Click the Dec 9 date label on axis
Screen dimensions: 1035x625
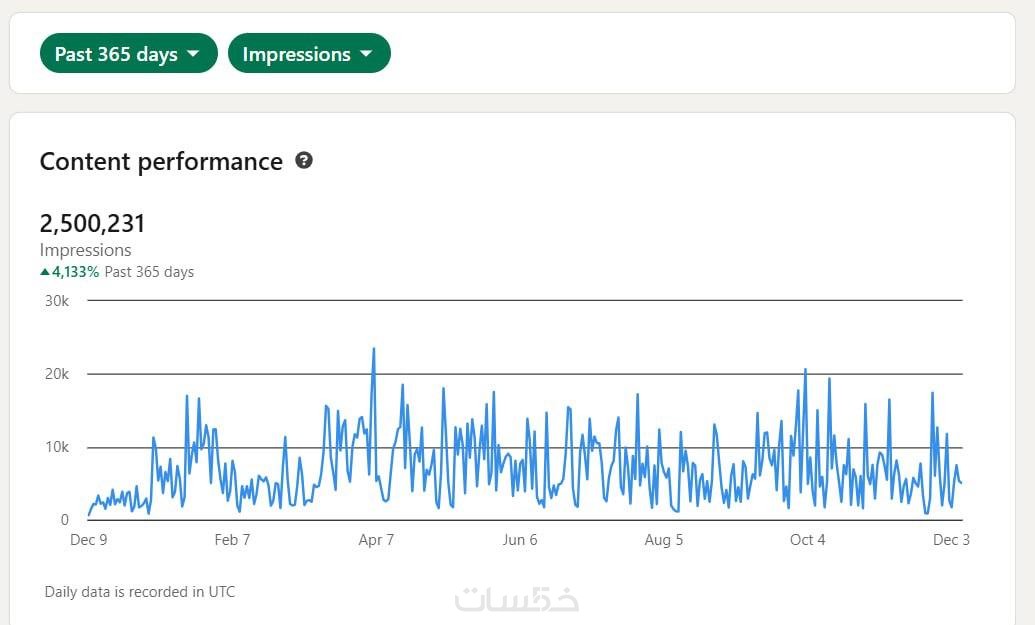[x=89, y=540]
